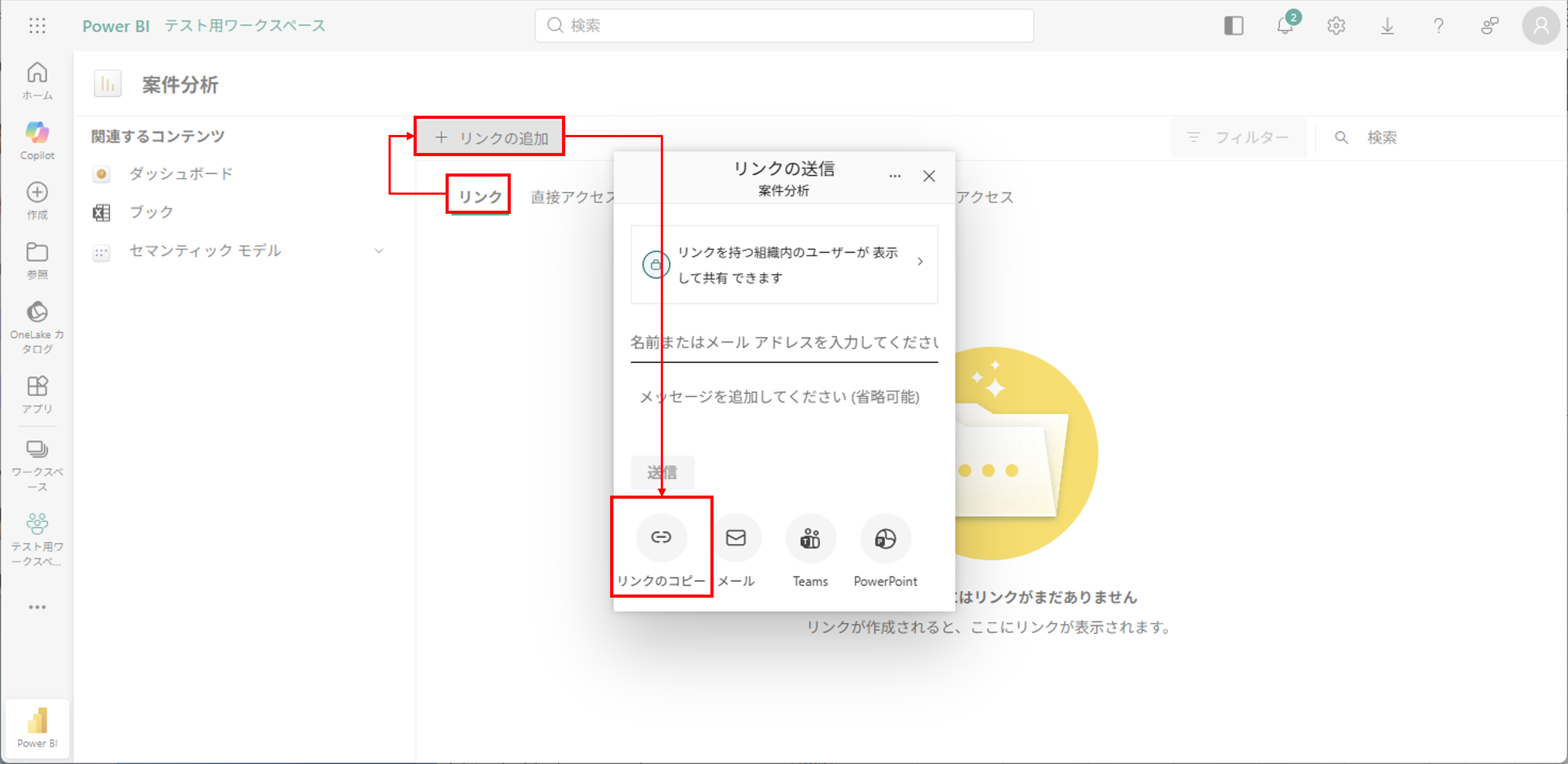
Task: Switch to the 直接アクセス tab
Action: tap(572, 196)
